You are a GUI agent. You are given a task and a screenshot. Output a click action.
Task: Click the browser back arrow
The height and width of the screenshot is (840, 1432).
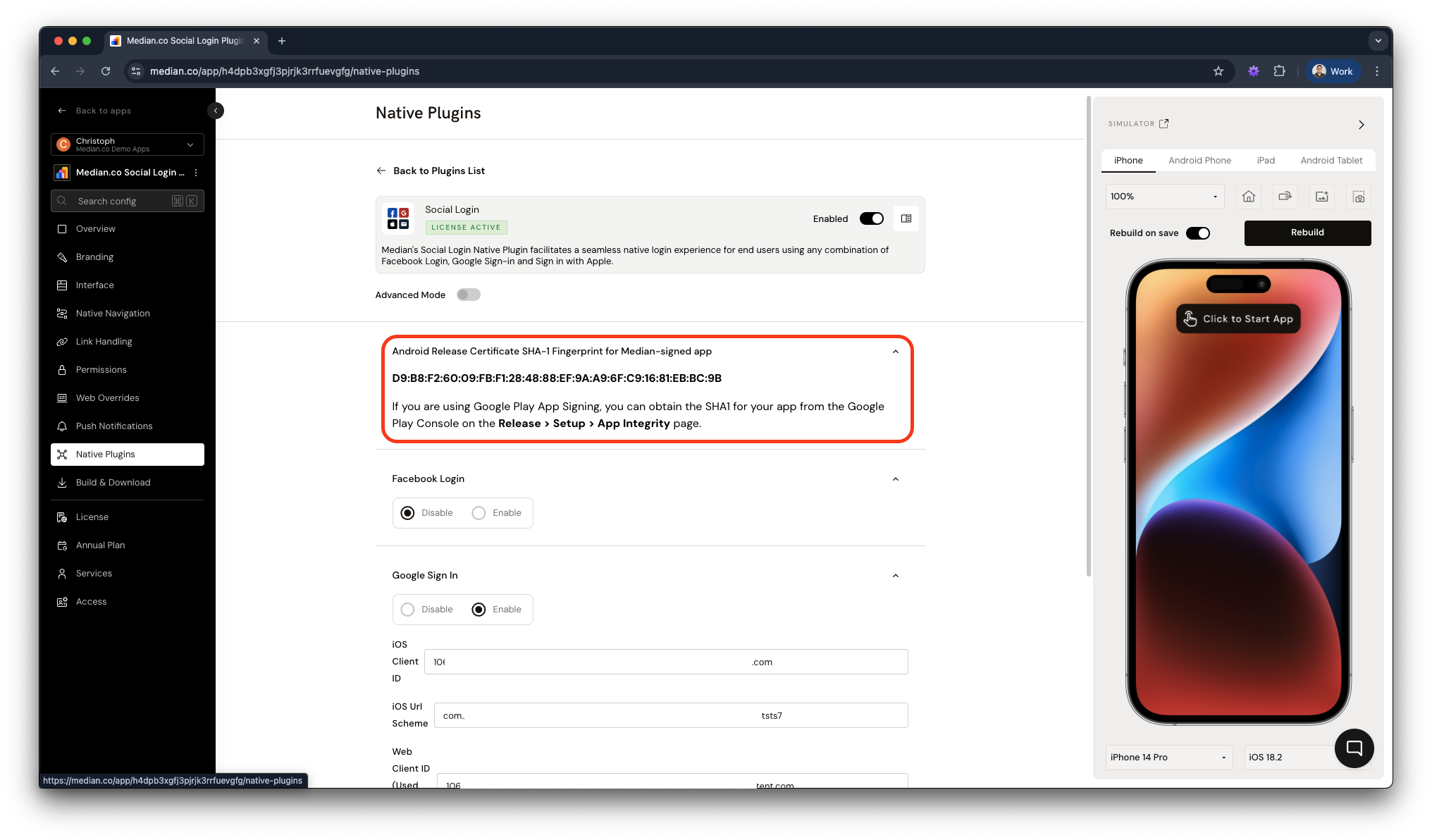tap(55, 71)
